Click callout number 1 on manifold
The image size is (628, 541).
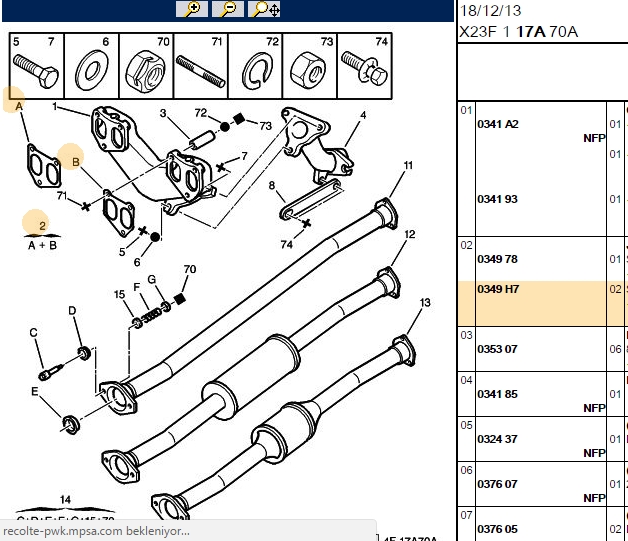point(54,107)
